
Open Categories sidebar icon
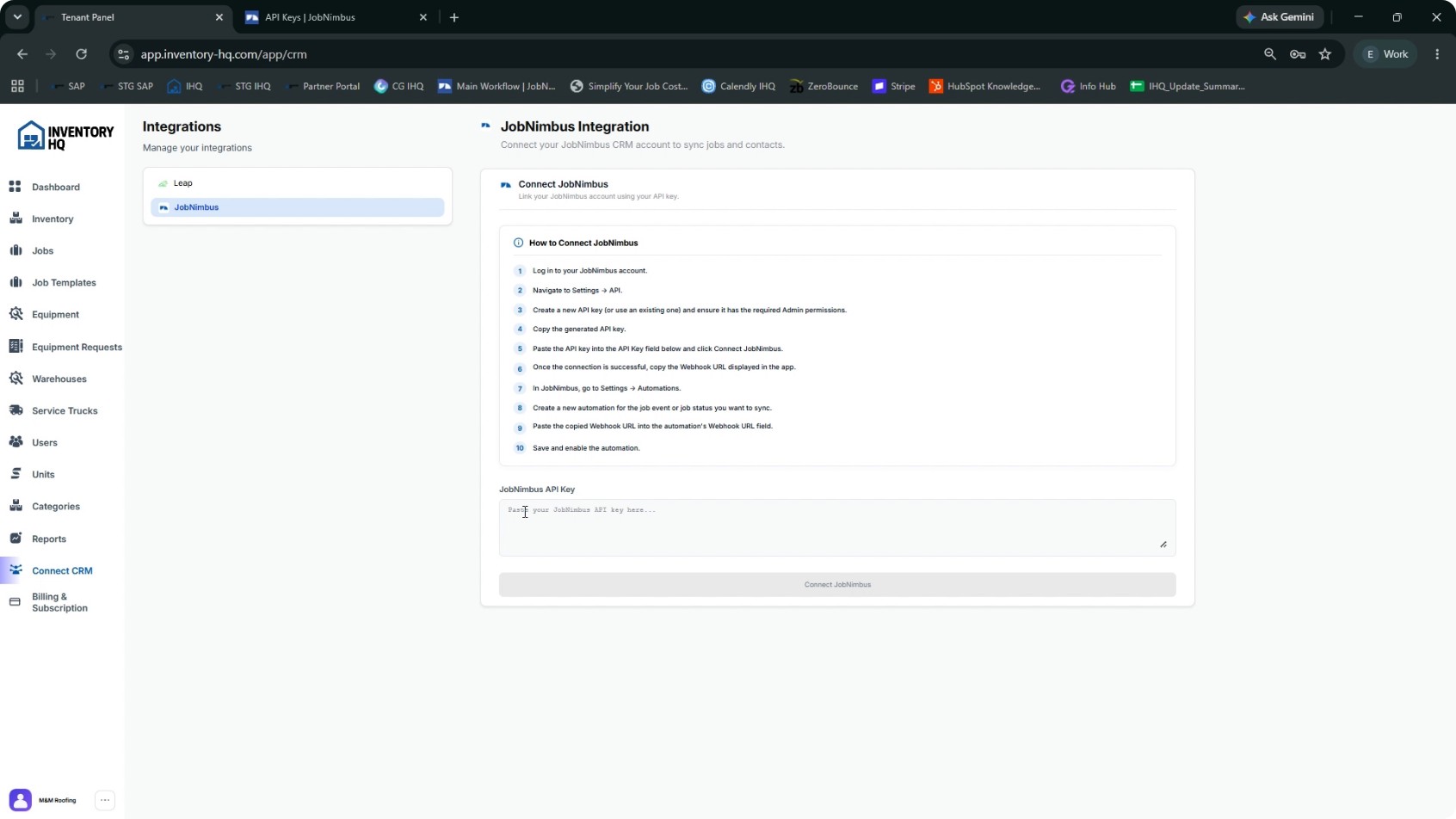click(x=15, y=506)
